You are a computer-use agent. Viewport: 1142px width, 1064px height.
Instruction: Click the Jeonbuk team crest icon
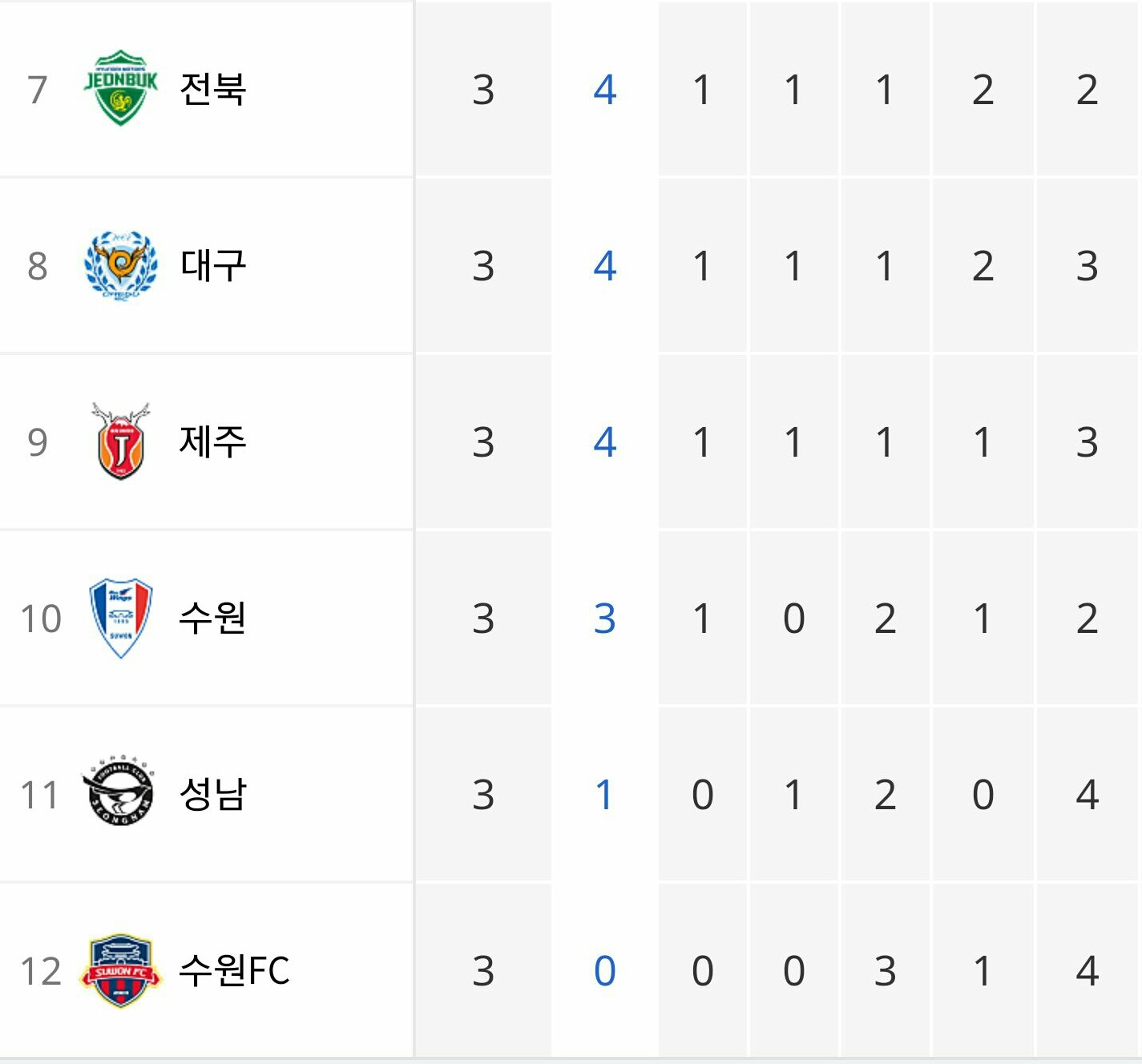121,88
